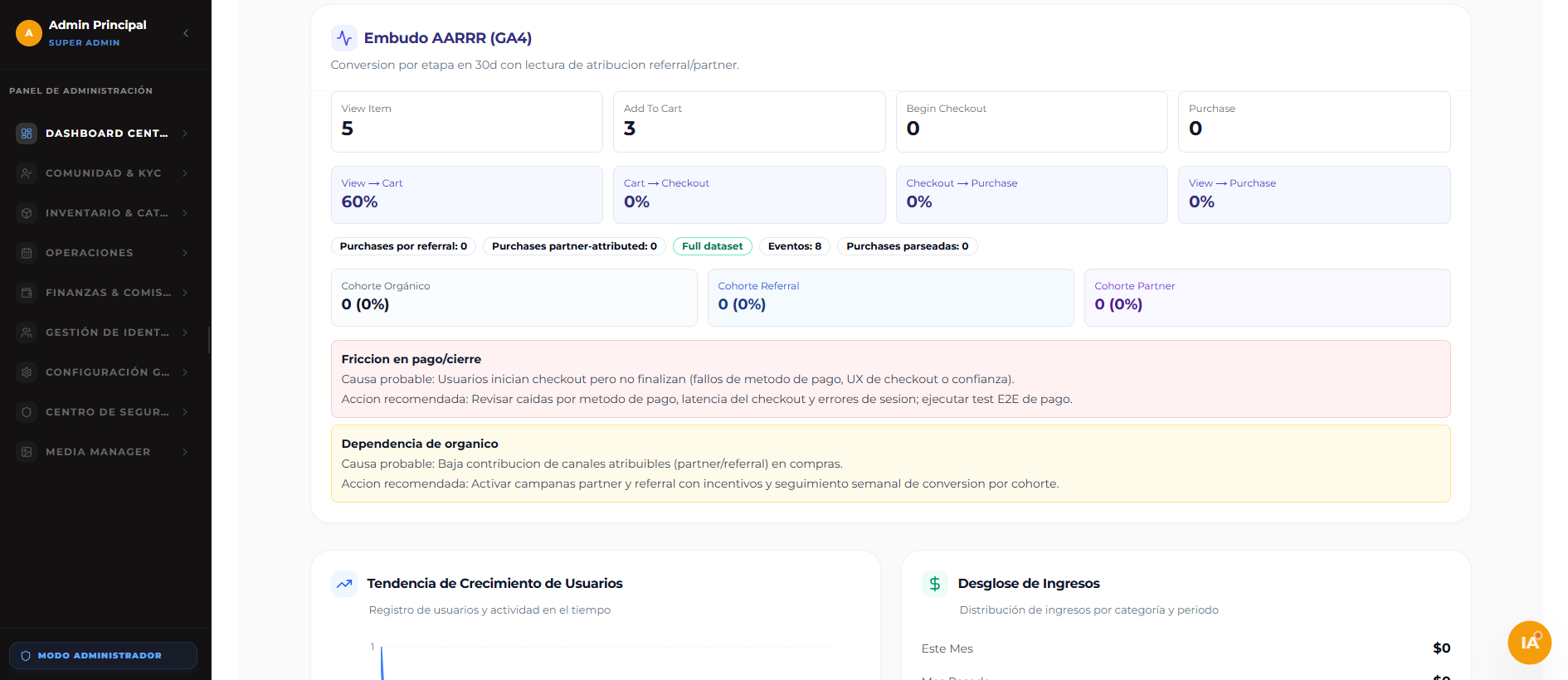
Task: Expand the Configuración chevron
Action: (185, 372)
